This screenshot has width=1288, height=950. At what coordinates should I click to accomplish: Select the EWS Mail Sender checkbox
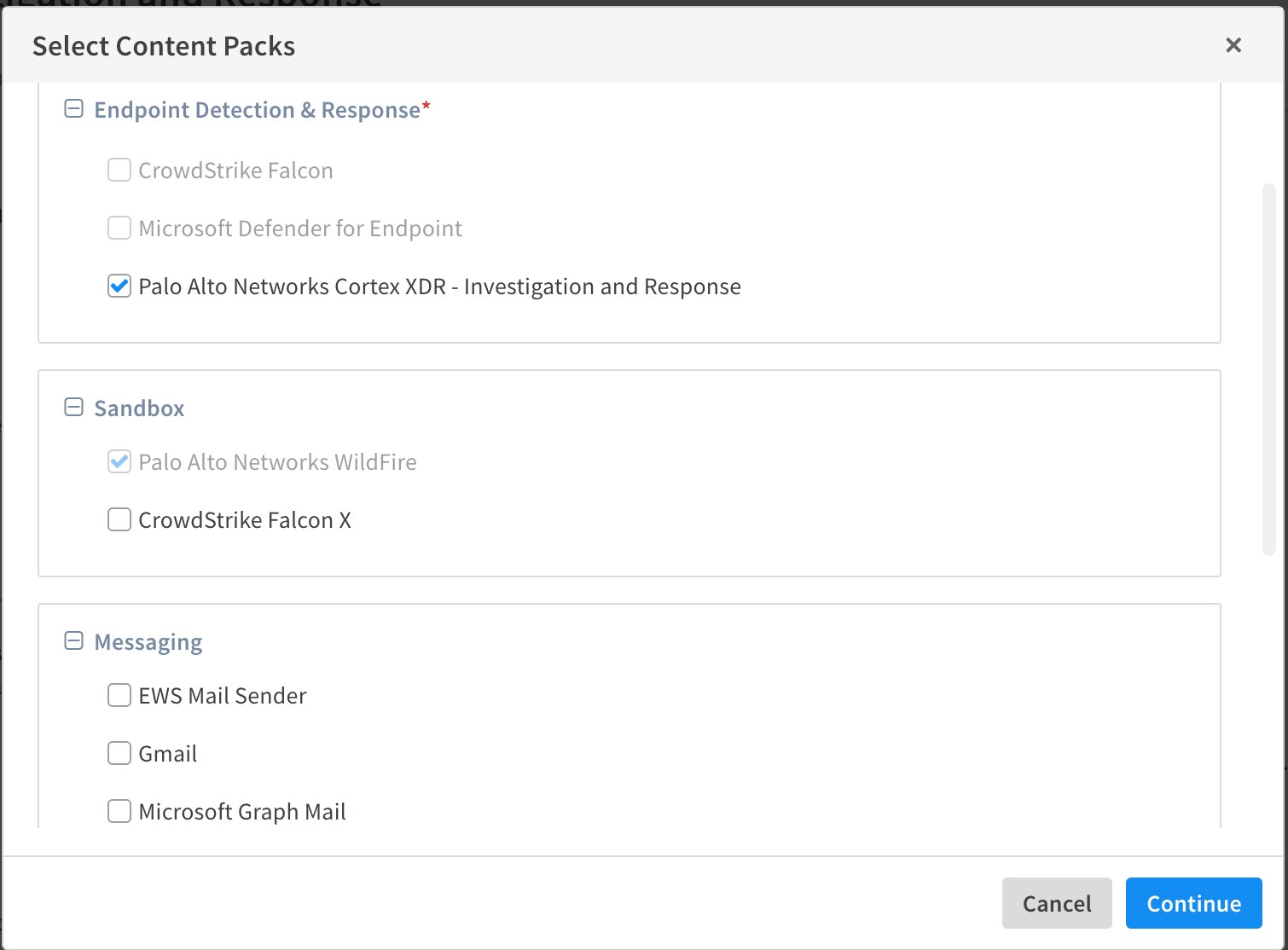click(x=119, y=695)
